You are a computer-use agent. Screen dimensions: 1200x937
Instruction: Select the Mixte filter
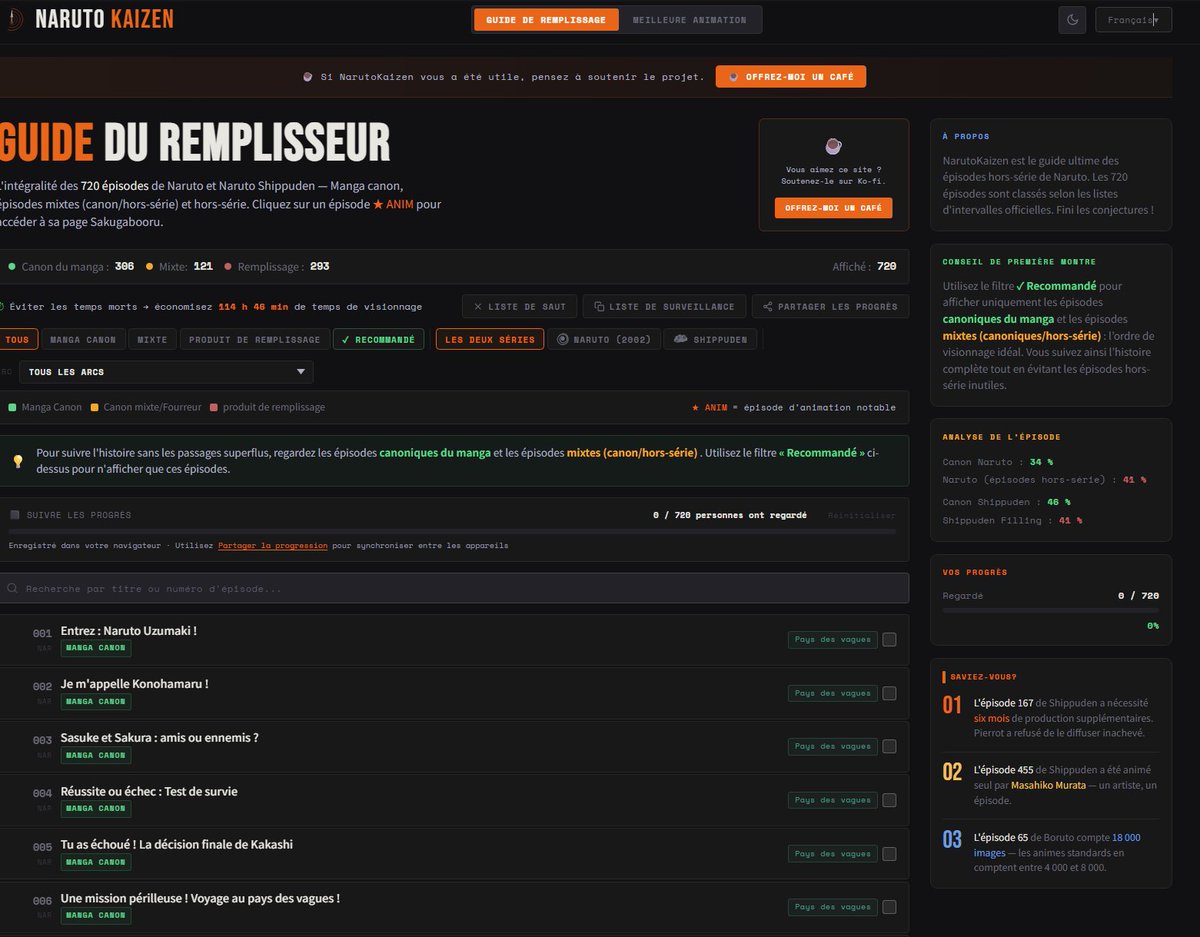(152, 339)
